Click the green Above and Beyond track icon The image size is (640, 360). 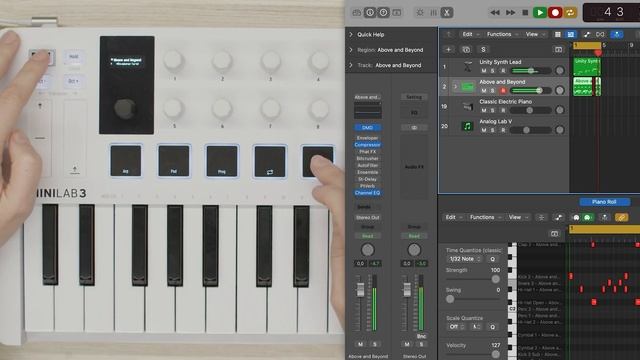[467, 87]
